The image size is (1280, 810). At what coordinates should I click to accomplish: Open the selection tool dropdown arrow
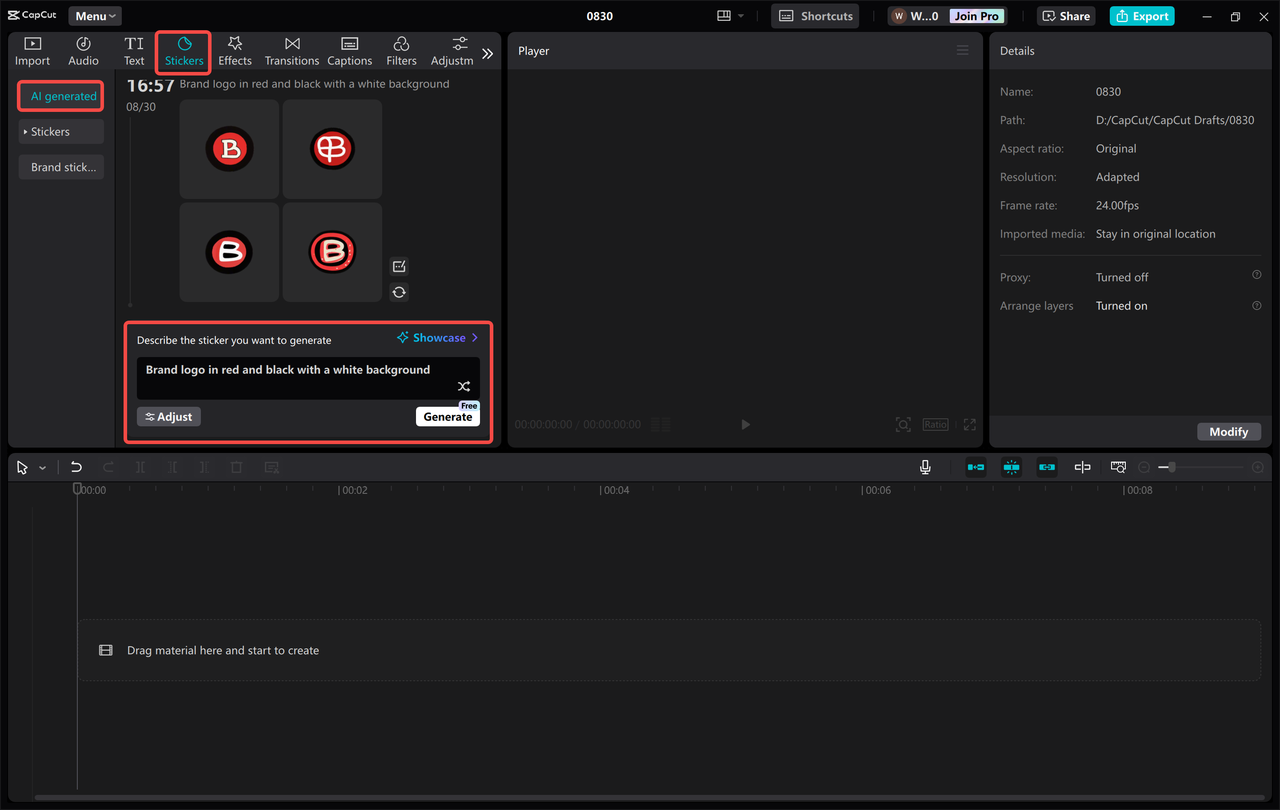[42, 466]
